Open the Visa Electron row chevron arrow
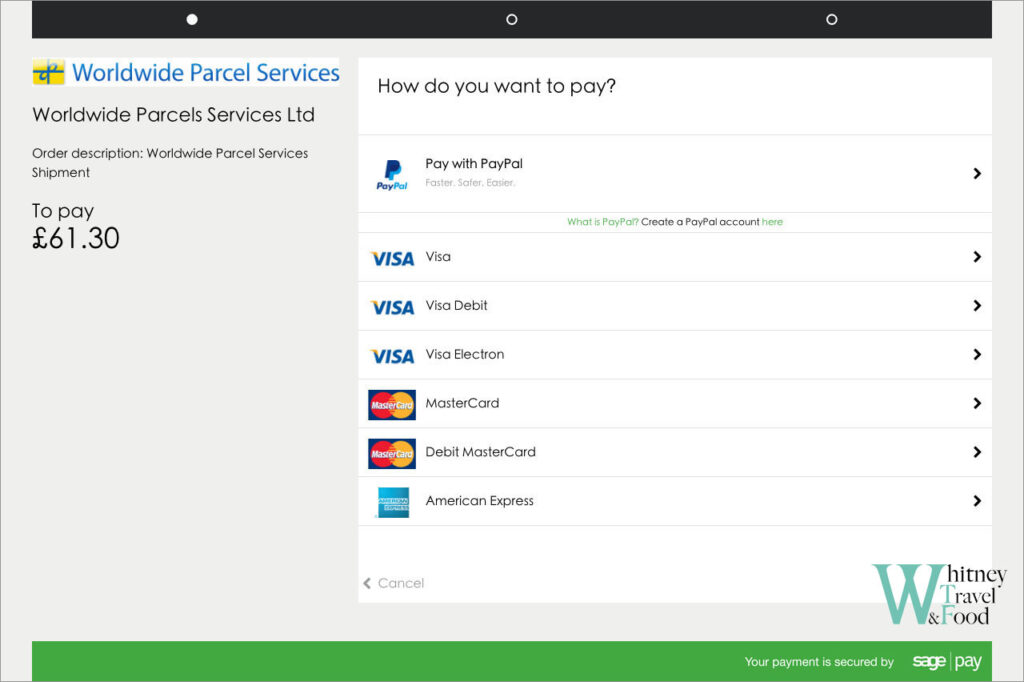This screenshot has width=1024, height=682. point(977,354)
